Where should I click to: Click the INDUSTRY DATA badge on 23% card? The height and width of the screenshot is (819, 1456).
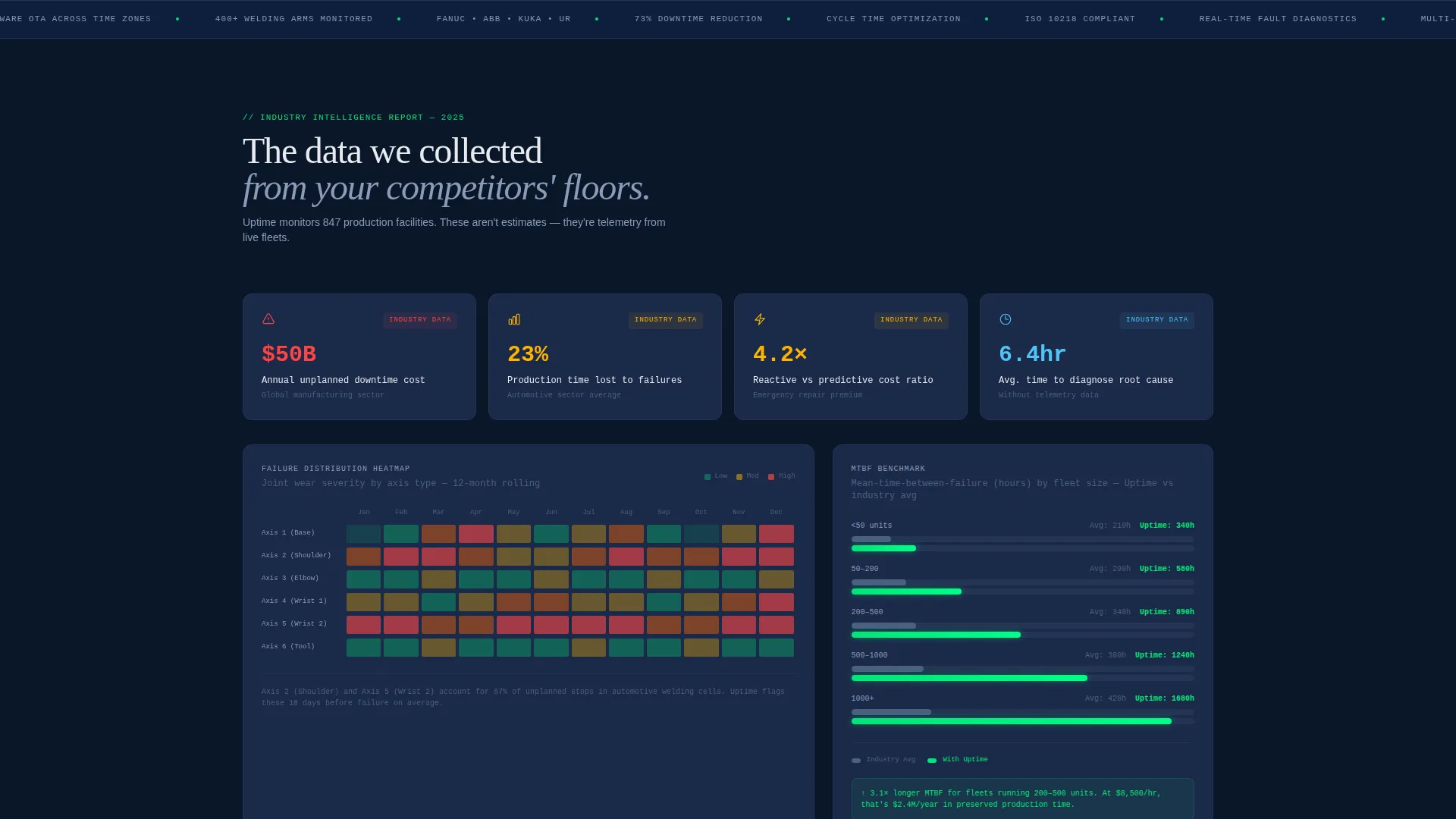(x=666, y=320)
